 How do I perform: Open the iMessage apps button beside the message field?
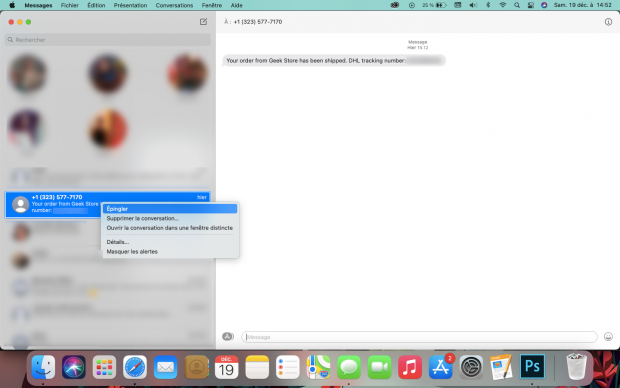[x=228, y=337]
